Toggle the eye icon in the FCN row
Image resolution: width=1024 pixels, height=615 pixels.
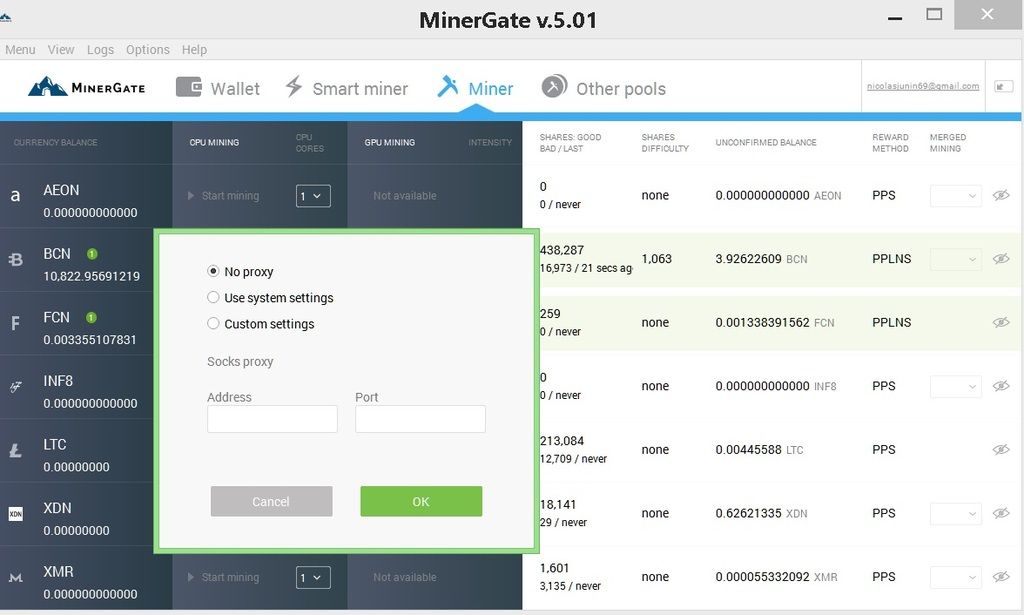pyautogui.click(x=1000, y=322)
